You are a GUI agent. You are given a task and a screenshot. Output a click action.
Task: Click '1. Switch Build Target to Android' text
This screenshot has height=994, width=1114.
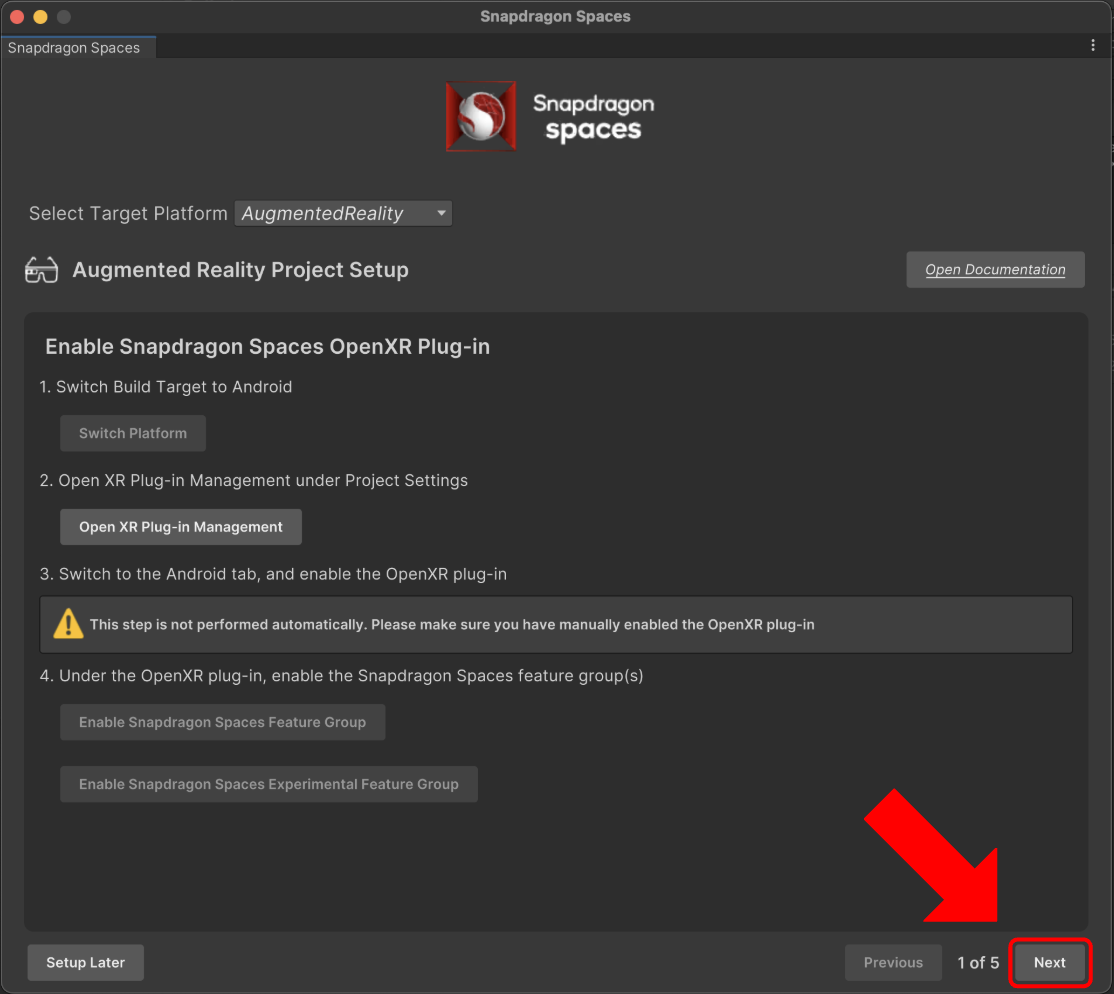(166, 387)
